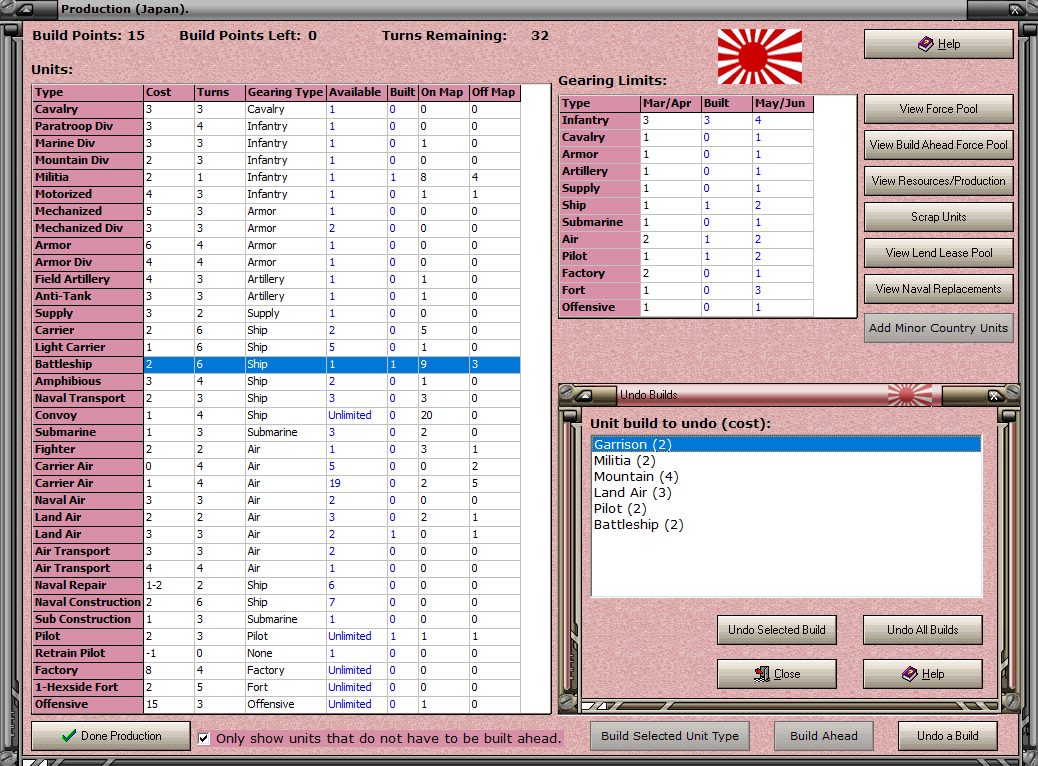
Task: Click View Lend Lease Pool
Action: pyautogui.click(x=938, y=253)
